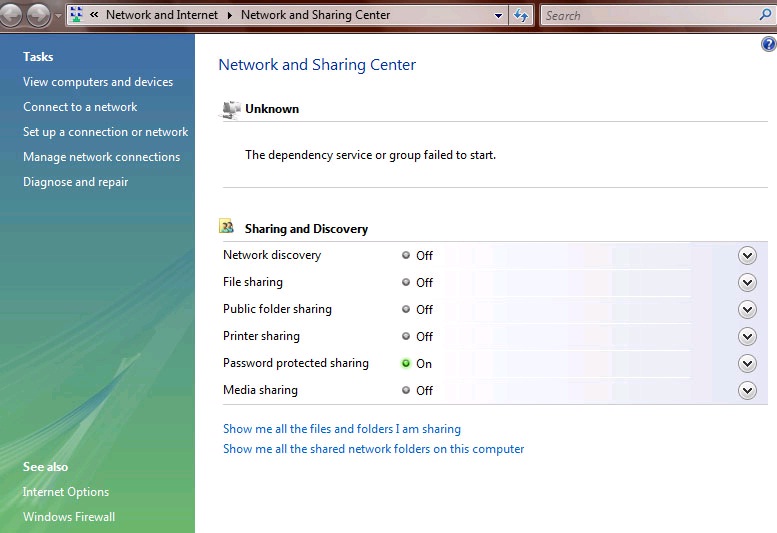The height and width of the screenshot is (533, 777).
Task: Open Manage network connections
Action: [101, 157]
